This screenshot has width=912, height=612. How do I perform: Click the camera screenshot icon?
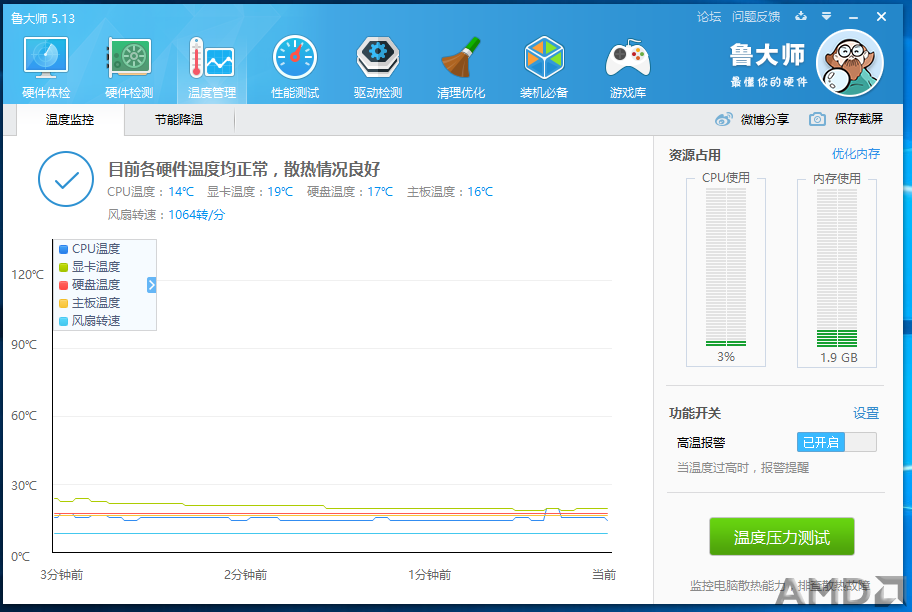[x=817, y=119]
